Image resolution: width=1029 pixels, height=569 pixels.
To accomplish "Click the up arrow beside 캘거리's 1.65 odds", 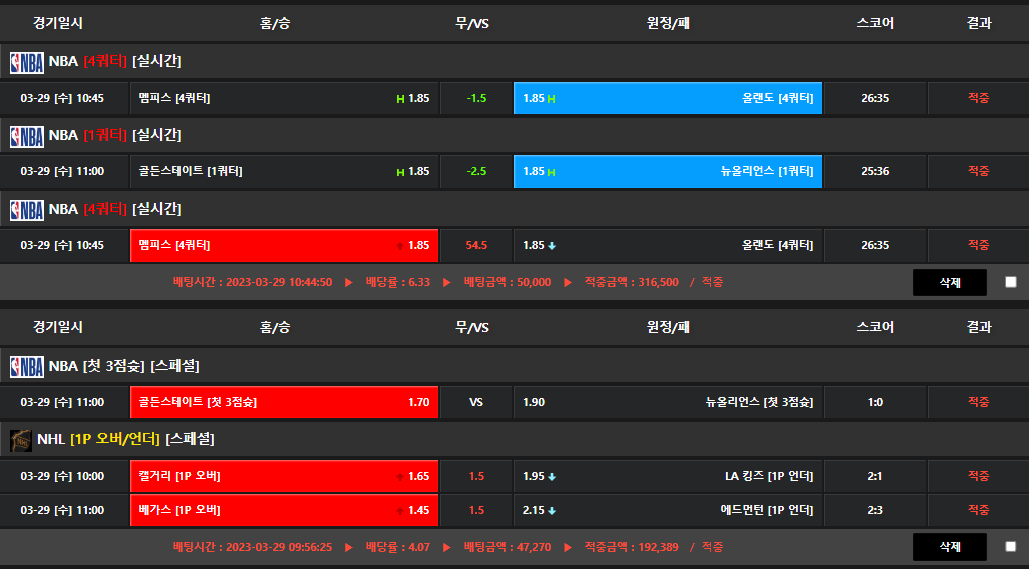I will [x=400, y=477].
